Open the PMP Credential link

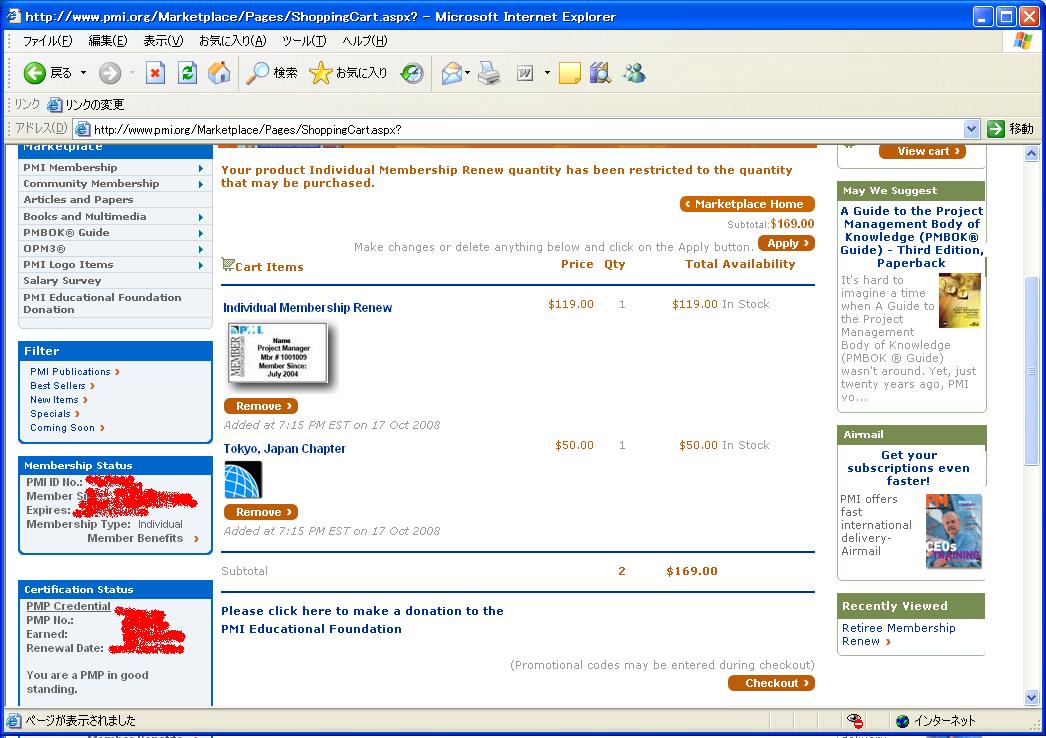pos(68,606)
